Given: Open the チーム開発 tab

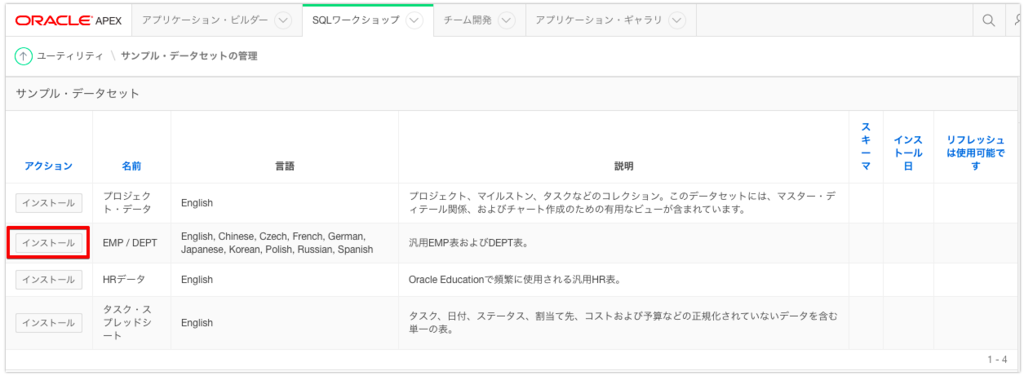Looking at the screenshot, I should point(468,20).
